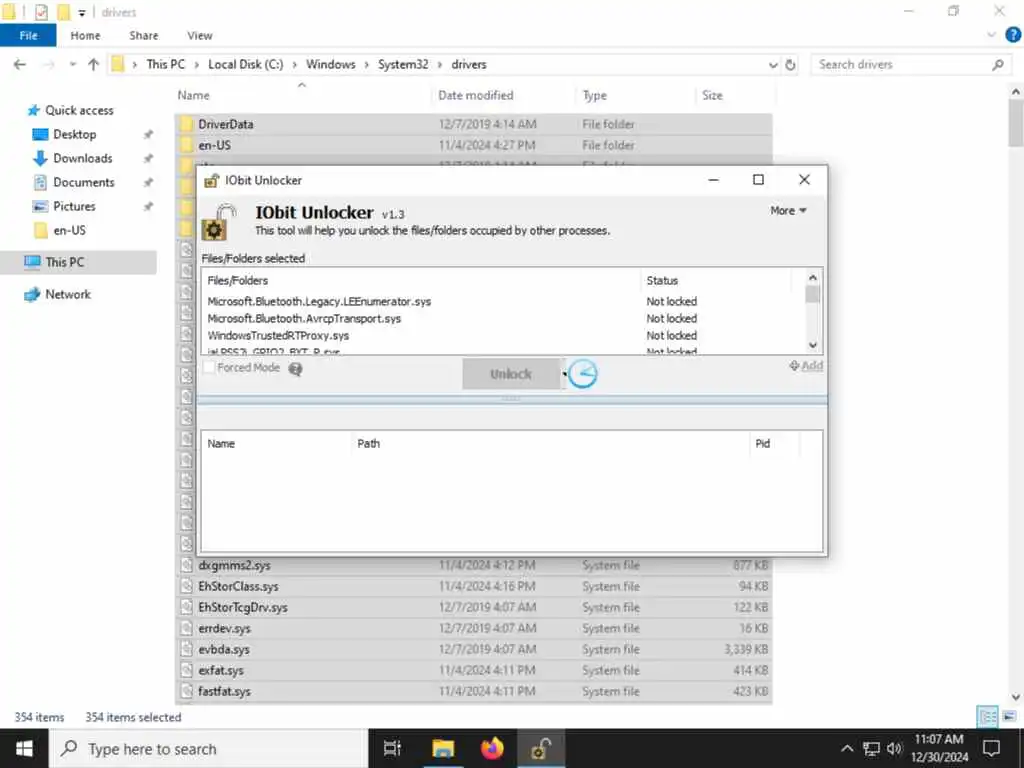Open the More dropdown in IObit Unlocker

click(x=788, y=210)
